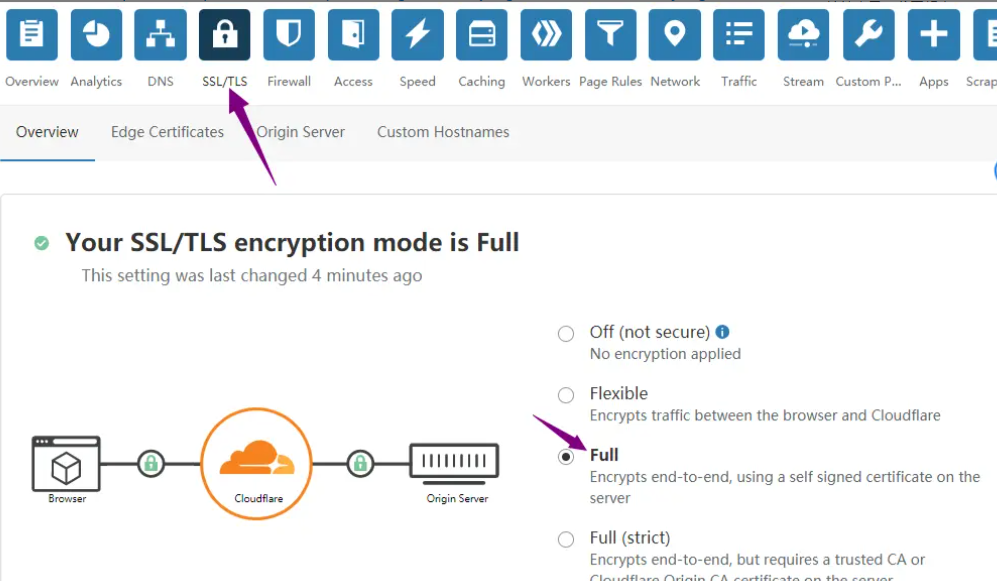The height and width of the screenshot is (581, 997).
Task: Select the Full encryption radio option
Action: (x=566, y=457)
